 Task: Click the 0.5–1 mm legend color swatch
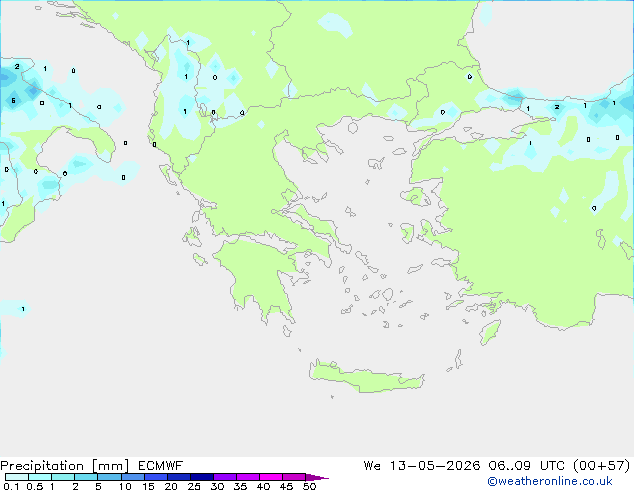40,477
